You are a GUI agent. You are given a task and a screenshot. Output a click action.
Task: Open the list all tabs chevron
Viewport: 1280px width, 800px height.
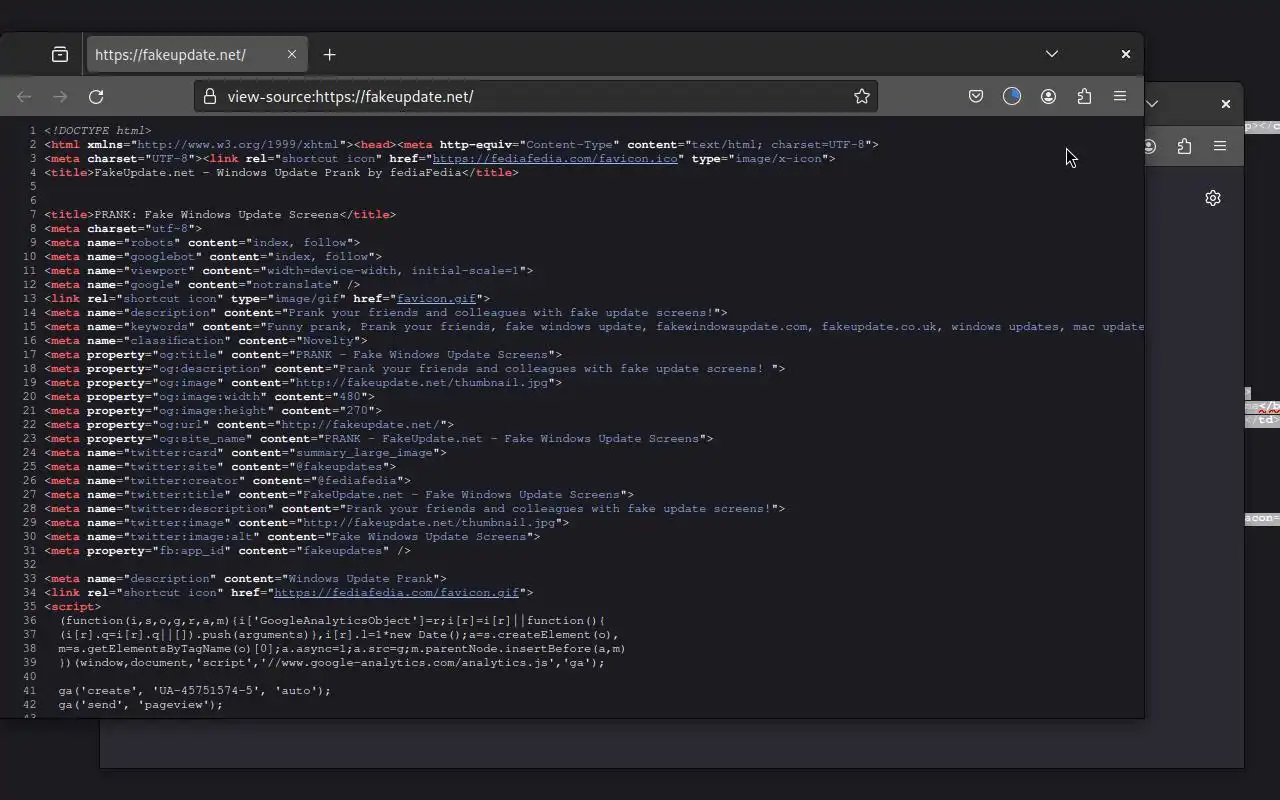coord(1052,53)
